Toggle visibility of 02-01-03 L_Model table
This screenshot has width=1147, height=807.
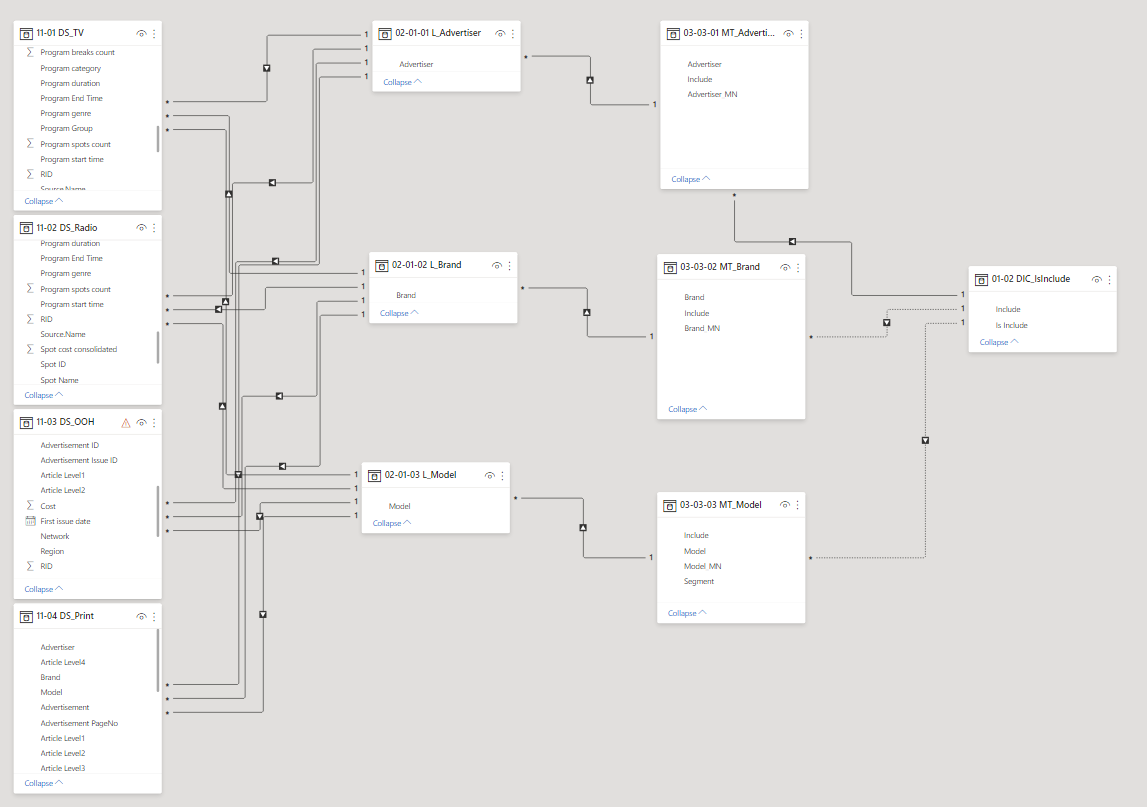point(490,476)
